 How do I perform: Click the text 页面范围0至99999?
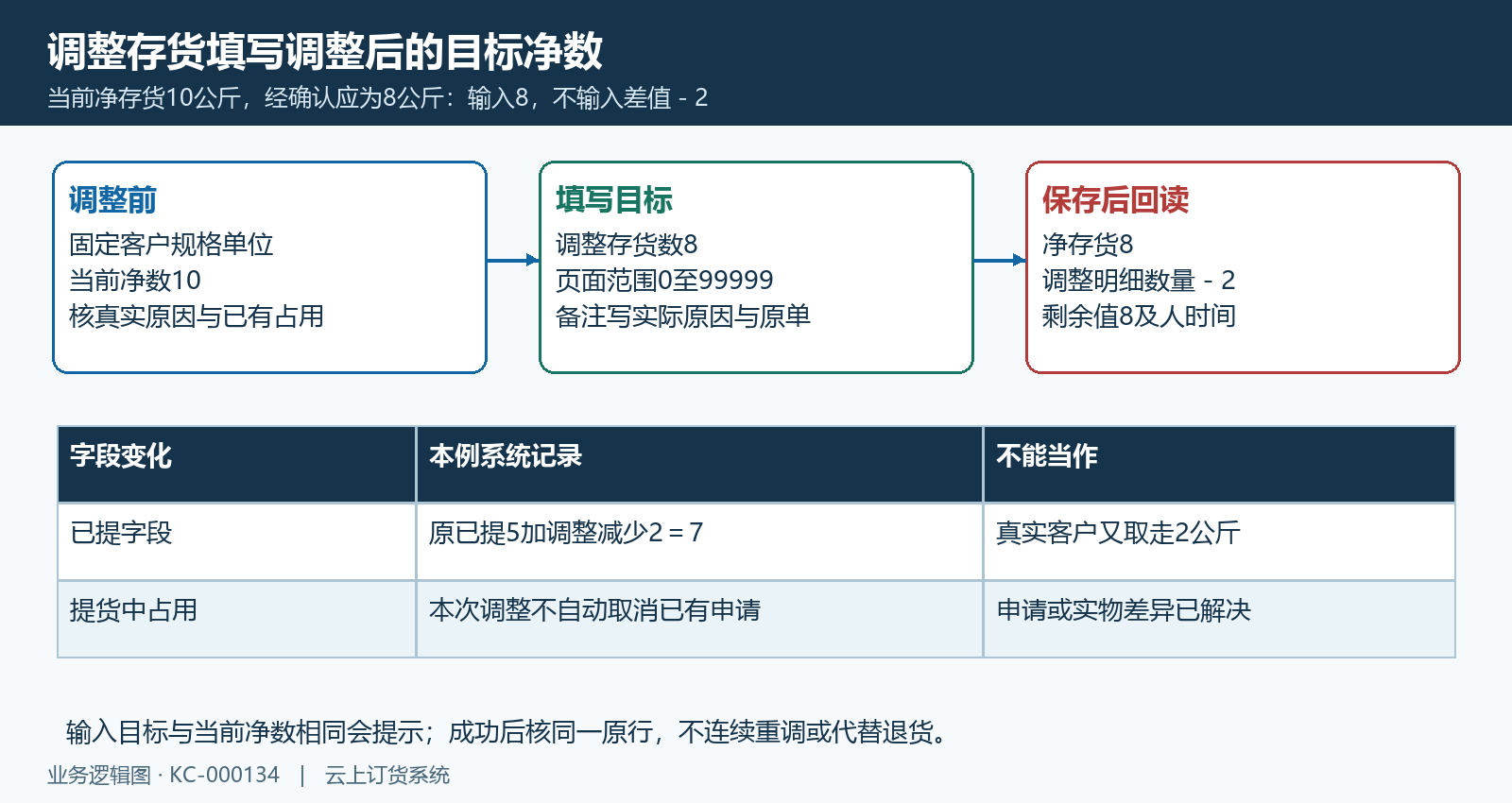pos(664,281)
